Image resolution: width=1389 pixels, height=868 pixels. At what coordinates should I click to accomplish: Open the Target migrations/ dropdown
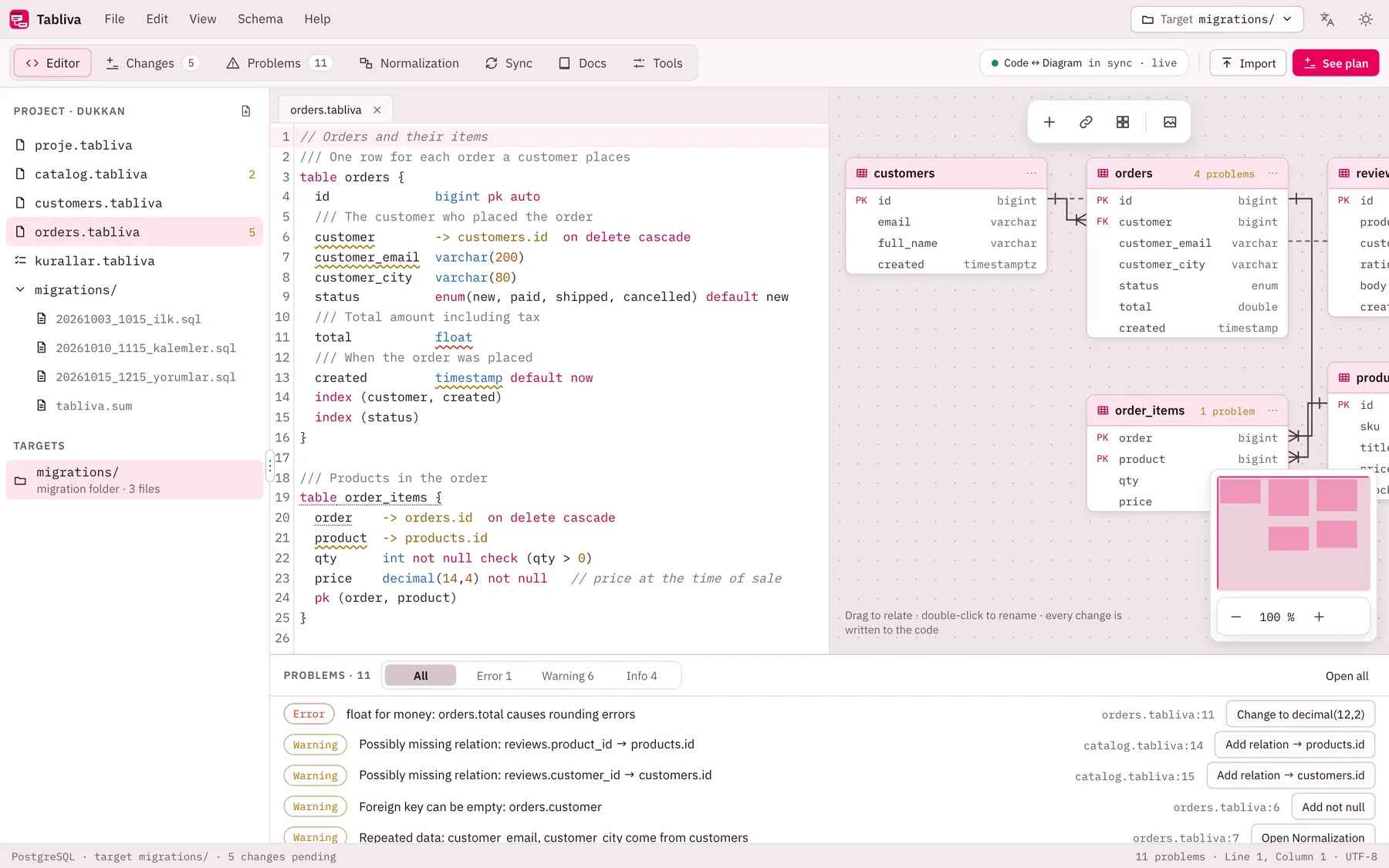tap(1217, 19)
